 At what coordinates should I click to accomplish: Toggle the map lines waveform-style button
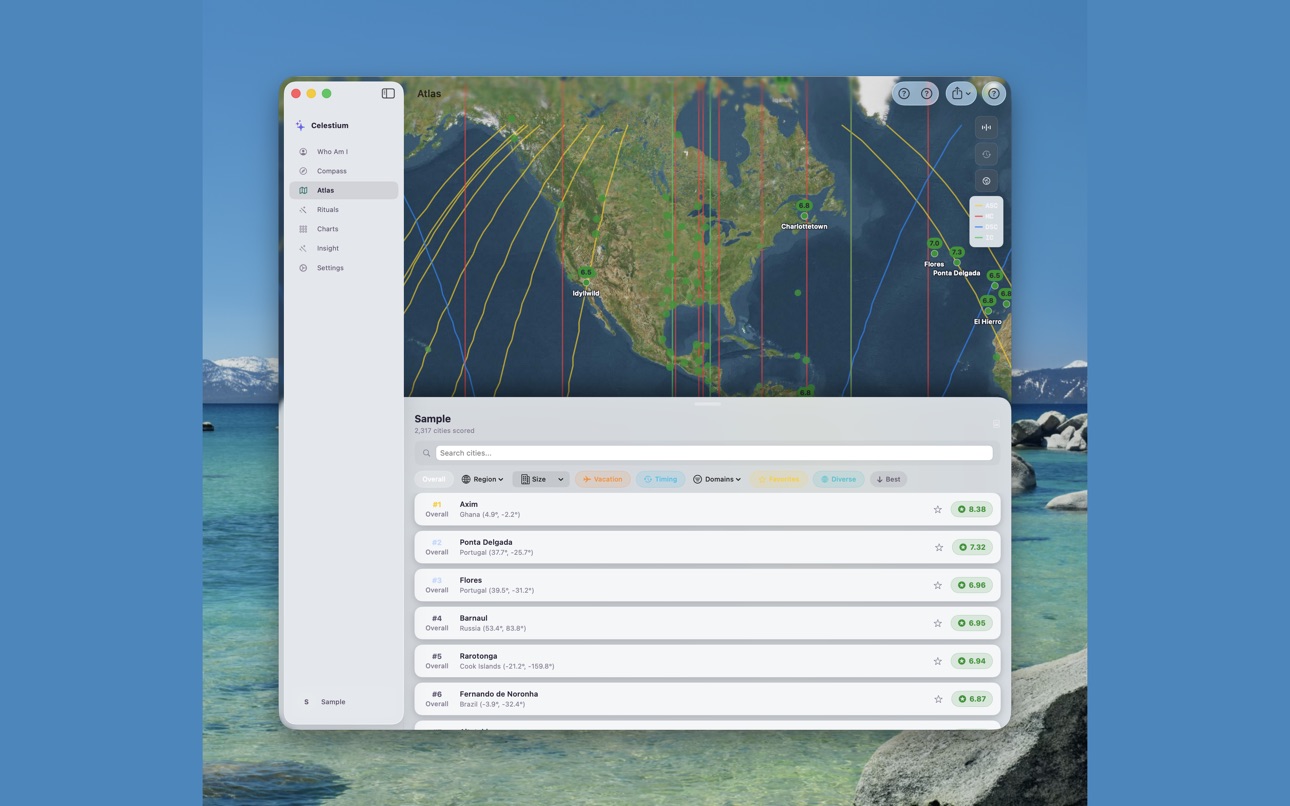pos(986,127)
